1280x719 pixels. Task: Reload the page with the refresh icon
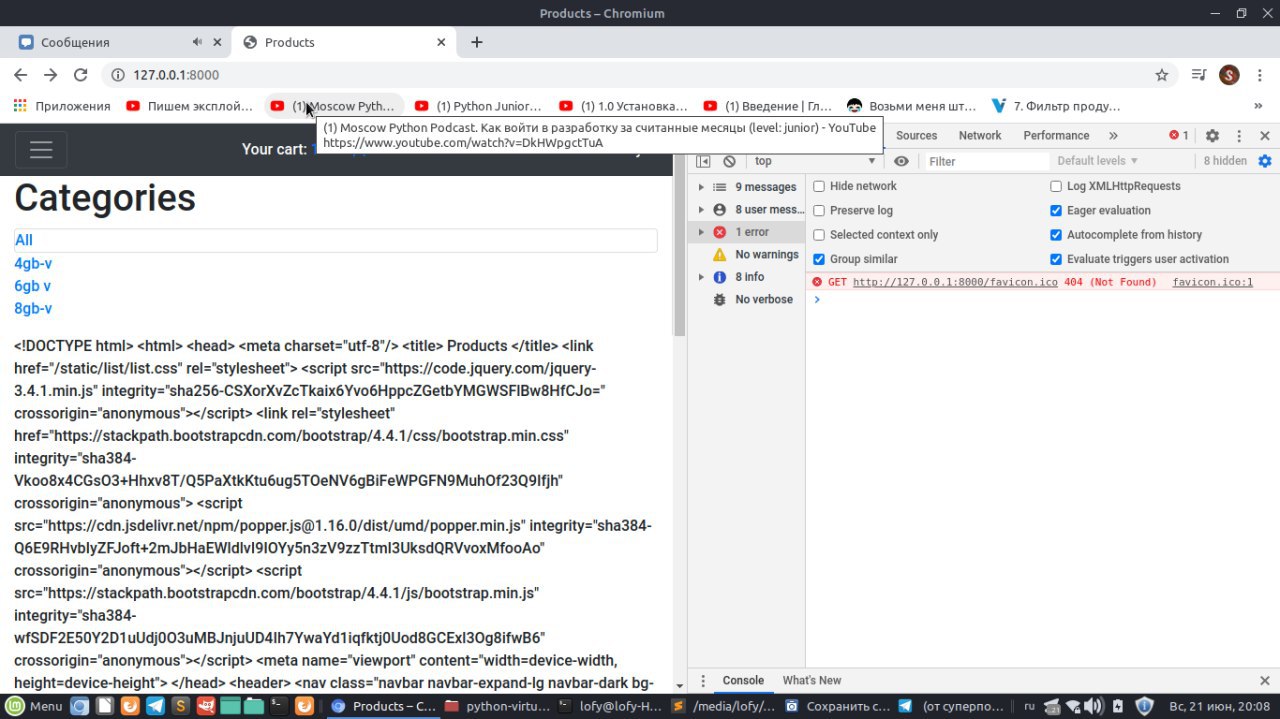click(81, 75)
